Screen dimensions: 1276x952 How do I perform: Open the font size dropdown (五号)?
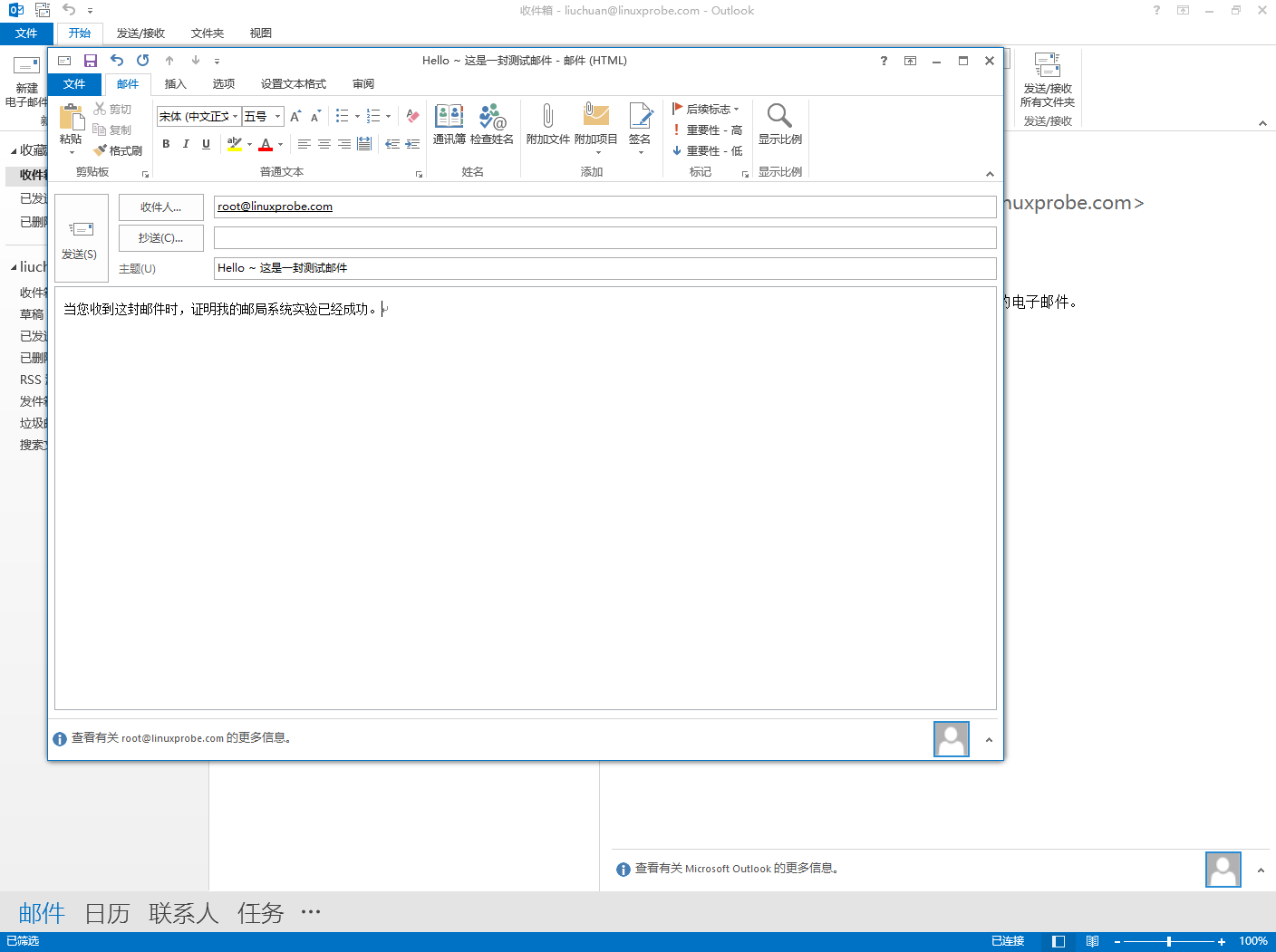pyautogui.click(x=277, y=117)
